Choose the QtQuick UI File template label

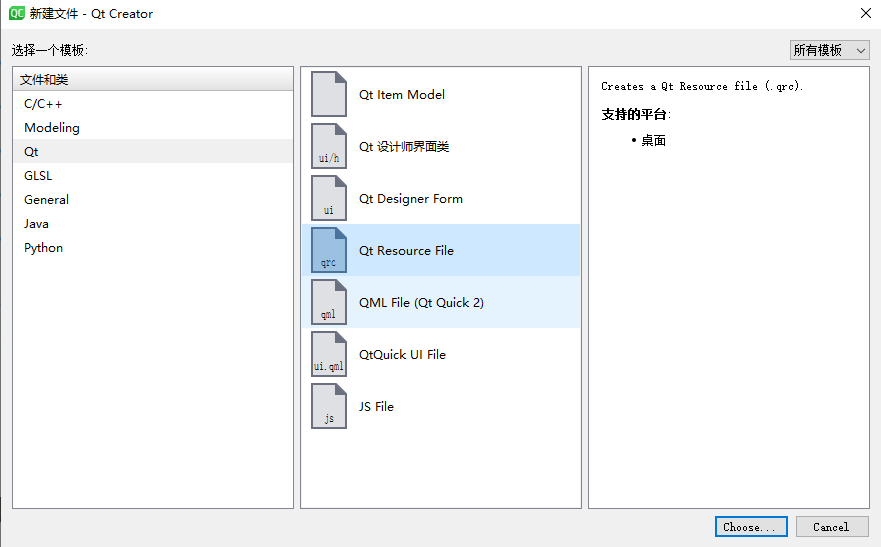click(x=402, y=354)
